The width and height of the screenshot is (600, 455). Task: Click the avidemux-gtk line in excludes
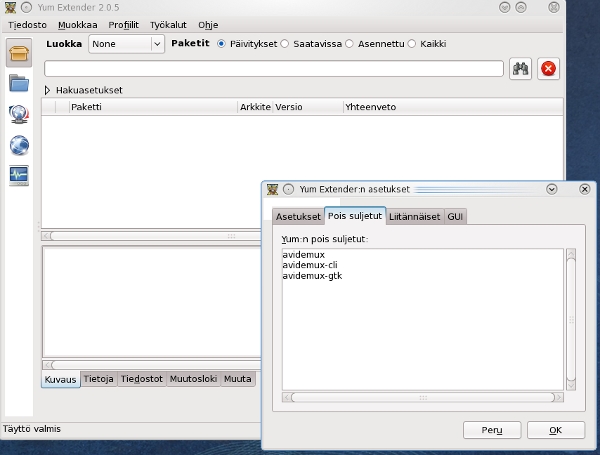pyautogui.click(x=312, y=276)
